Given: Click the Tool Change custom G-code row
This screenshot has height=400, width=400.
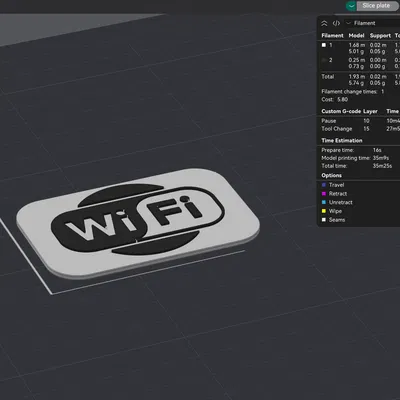Looking at the screenshot, I should [x=360, y=129].
